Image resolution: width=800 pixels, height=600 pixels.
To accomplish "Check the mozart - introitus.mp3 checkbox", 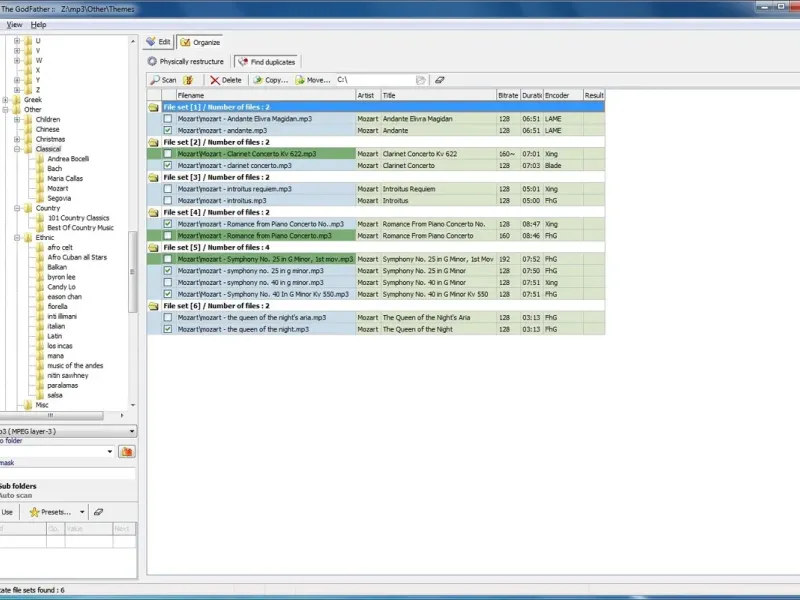I will pos(168,201).
